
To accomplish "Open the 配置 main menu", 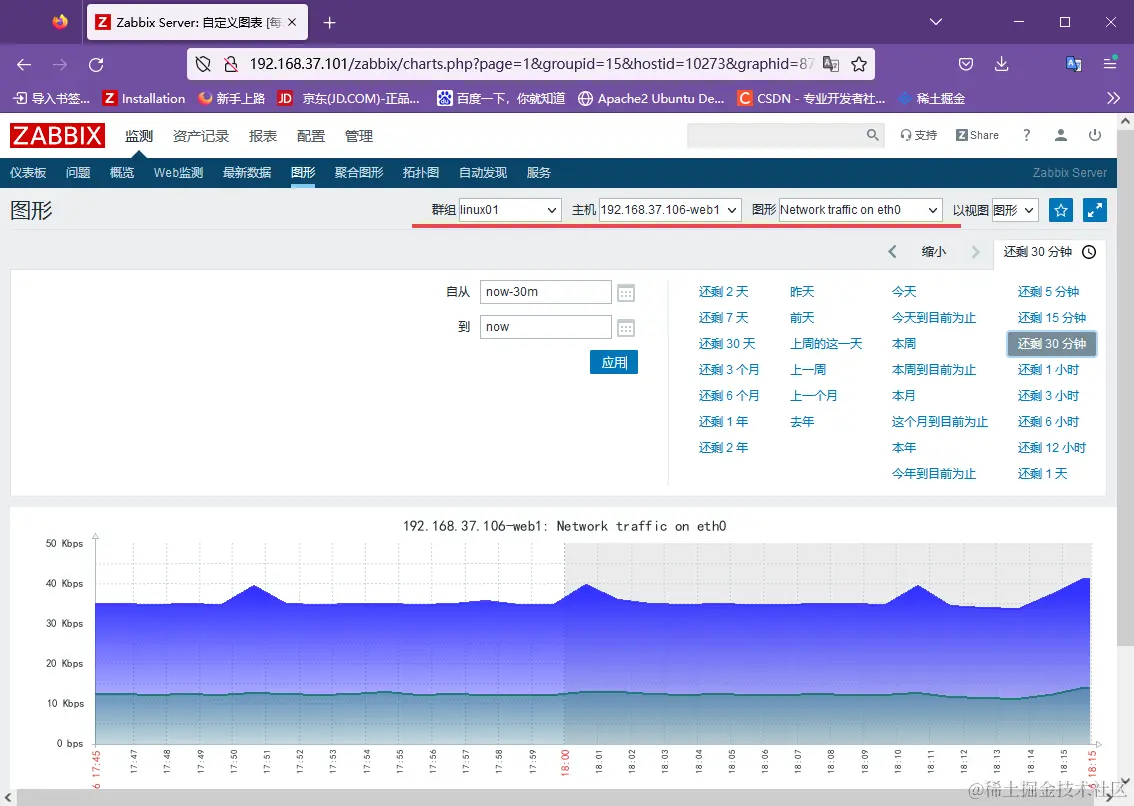I will [x=311, y=136].
